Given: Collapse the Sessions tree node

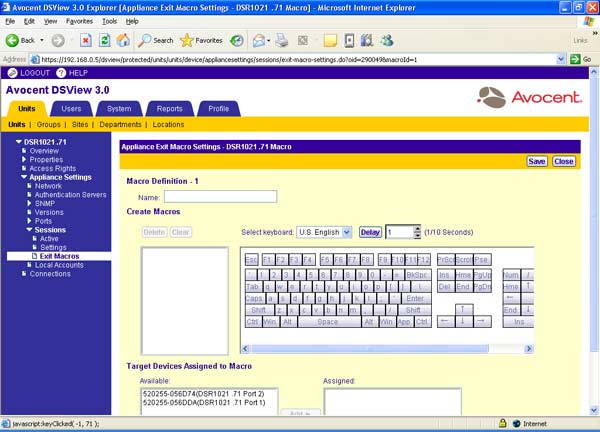Looking at the screenshot, I should coord(28,229).
